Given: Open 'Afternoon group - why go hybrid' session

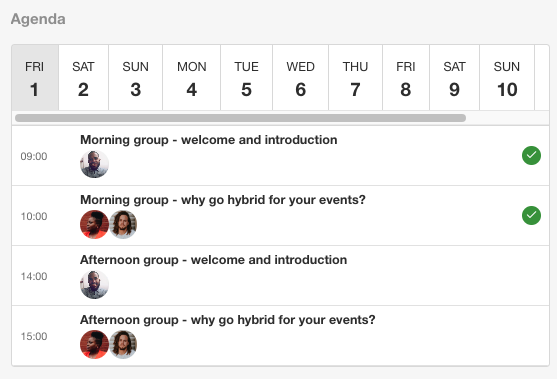Looking at the screenshot, I should (x=228, y=320).
